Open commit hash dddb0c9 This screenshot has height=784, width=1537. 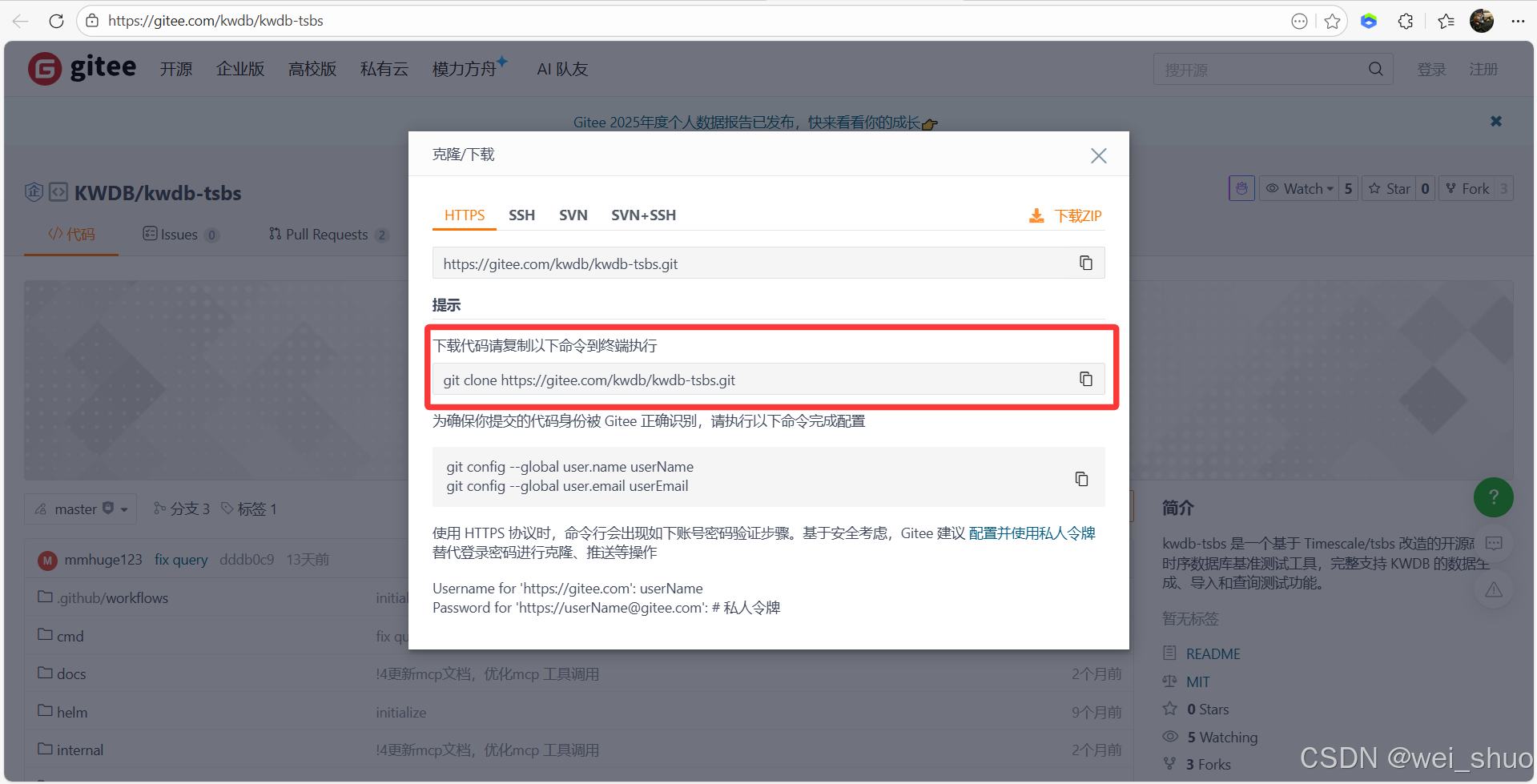(x=247, y=560)
